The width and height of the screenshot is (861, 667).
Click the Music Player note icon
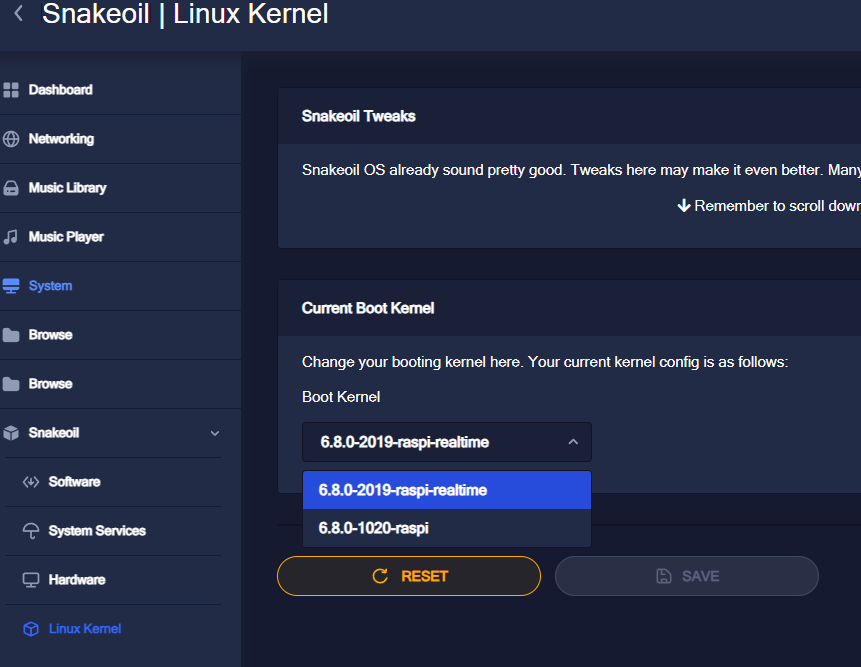tap(11, 237)
